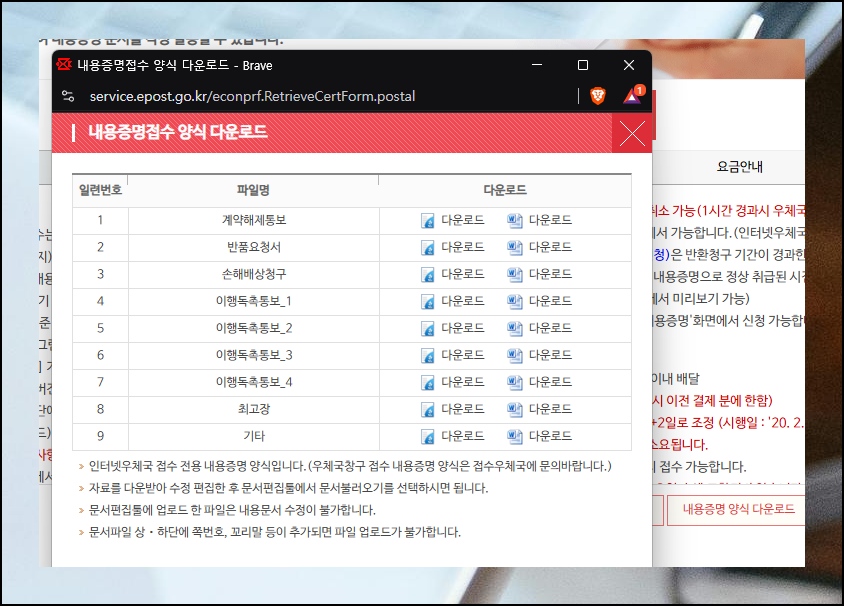Close the red 내용증명접수 양식 다운로드 header

(632, 133)
